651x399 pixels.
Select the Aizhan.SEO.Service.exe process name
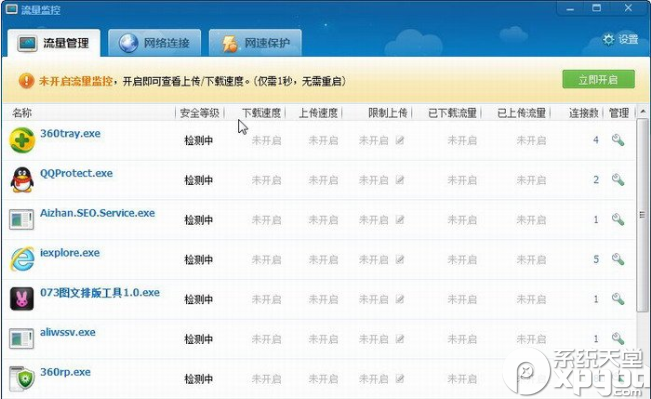[x=97, y=213]
